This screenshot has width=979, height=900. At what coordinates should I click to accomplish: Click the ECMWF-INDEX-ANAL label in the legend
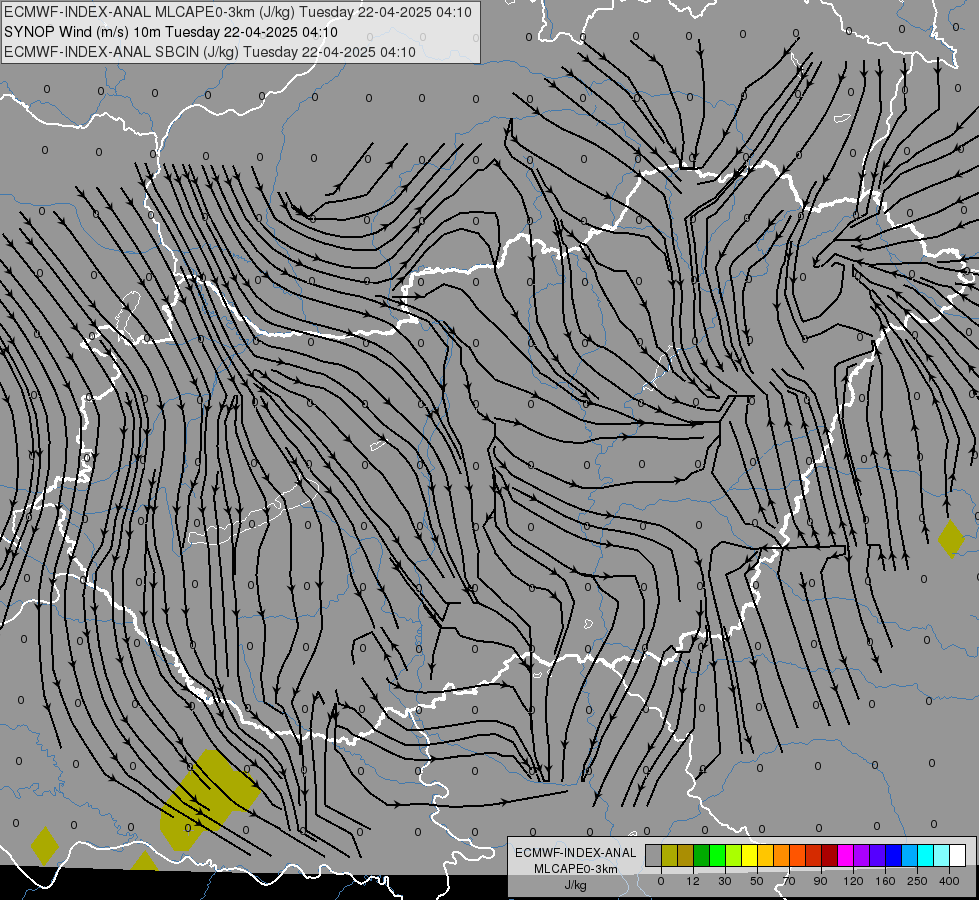coord(576,853)
